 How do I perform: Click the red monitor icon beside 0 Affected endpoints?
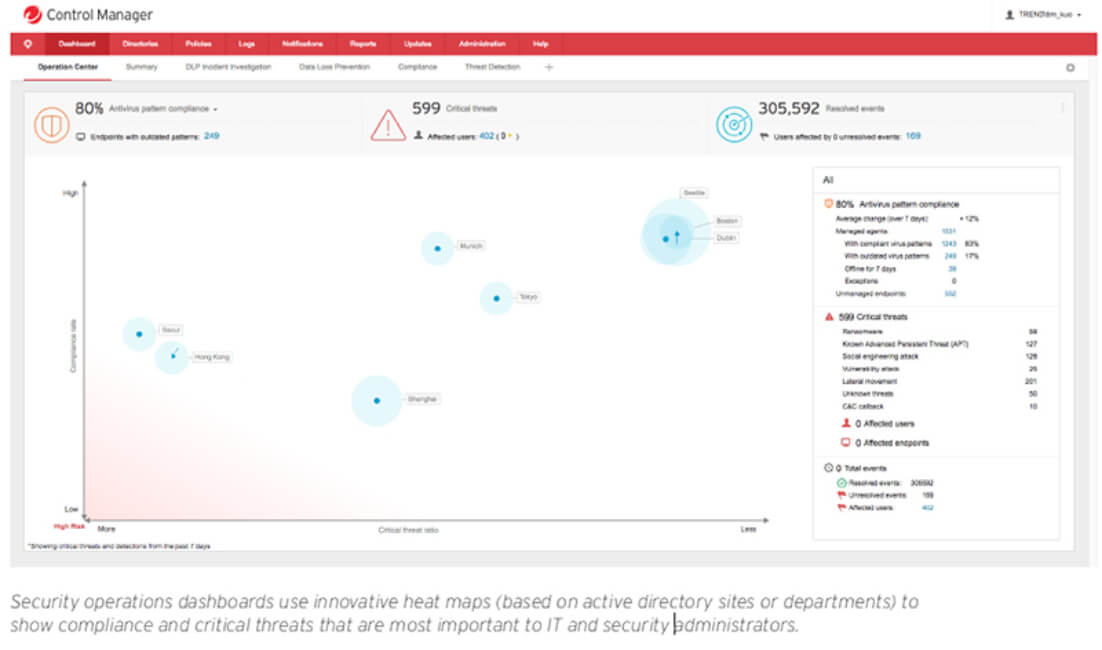pos(846,443)
